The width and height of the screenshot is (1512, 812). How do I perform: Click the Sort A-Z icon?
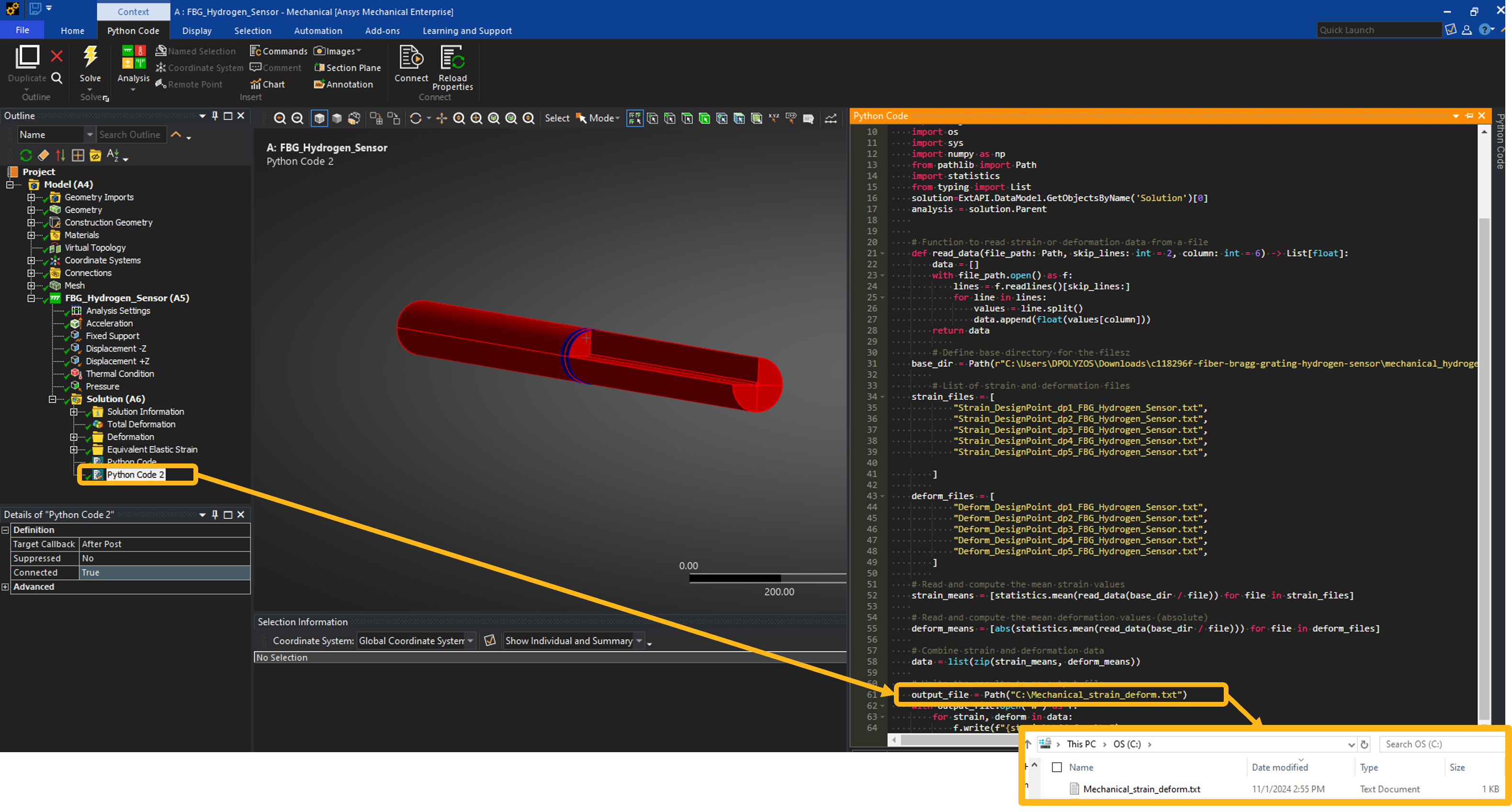pyautogui.click(x=113, y=155)
